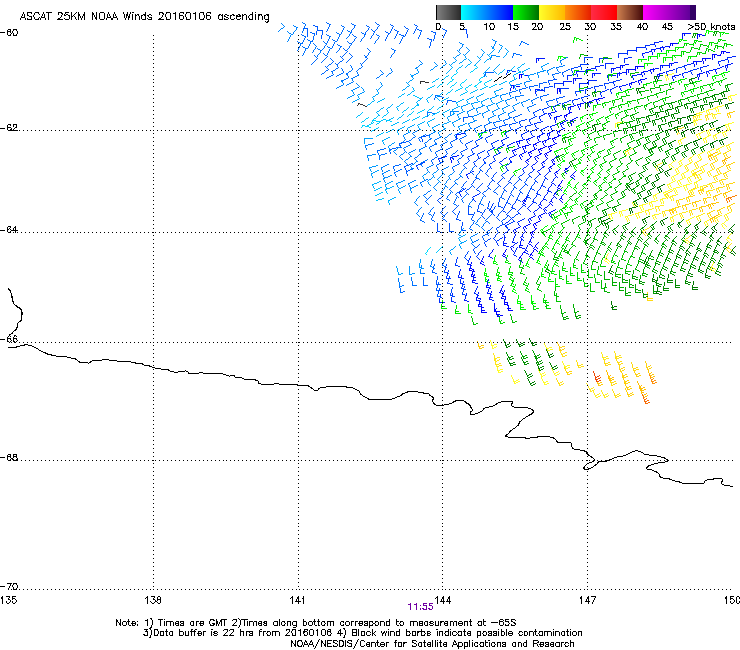Pick the red 30-35 knots legend swatch
Image resolution: width=740 pixels, height=650 pixels.
tap(604, 12)
